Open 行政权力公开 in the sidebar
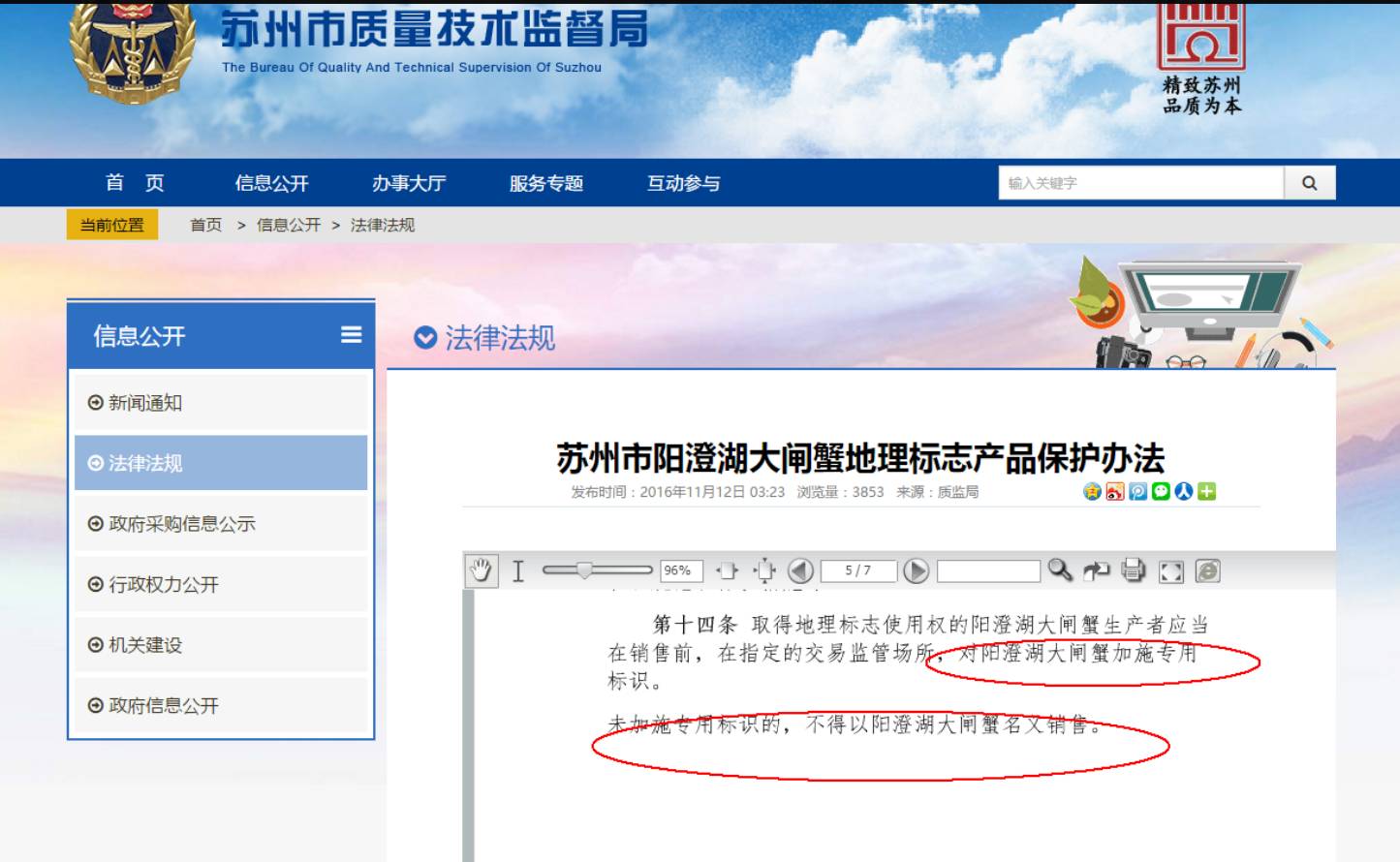 222,584
